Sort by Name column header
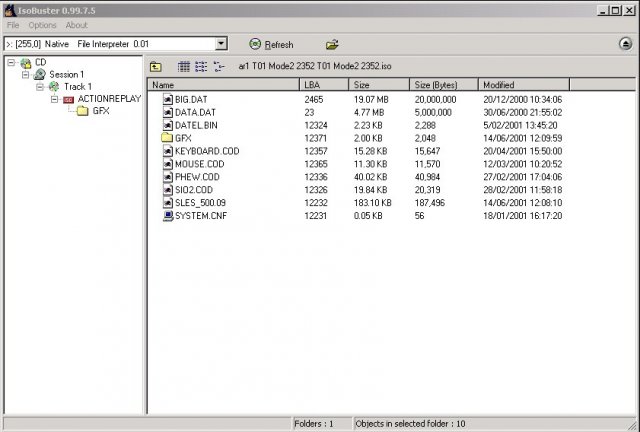 [224, 85]
